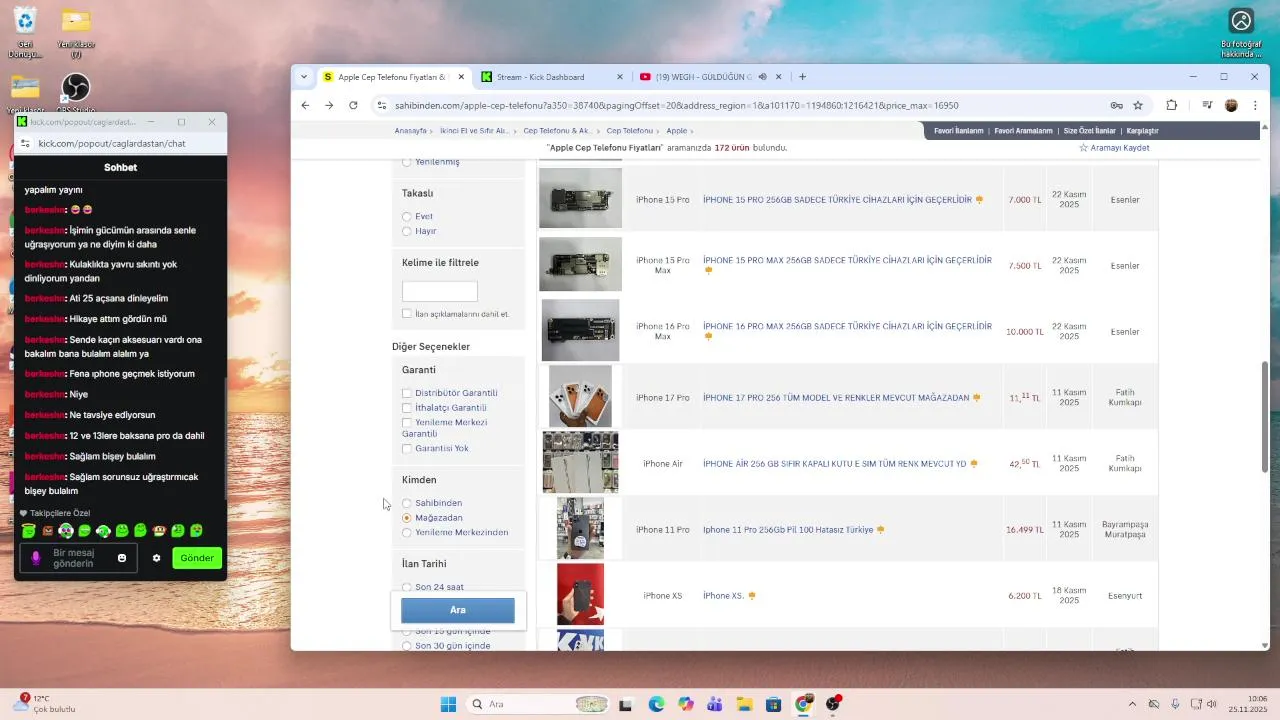
Task: Open OBS Studio from the taskbar
Action: click(x=833, y=704)
